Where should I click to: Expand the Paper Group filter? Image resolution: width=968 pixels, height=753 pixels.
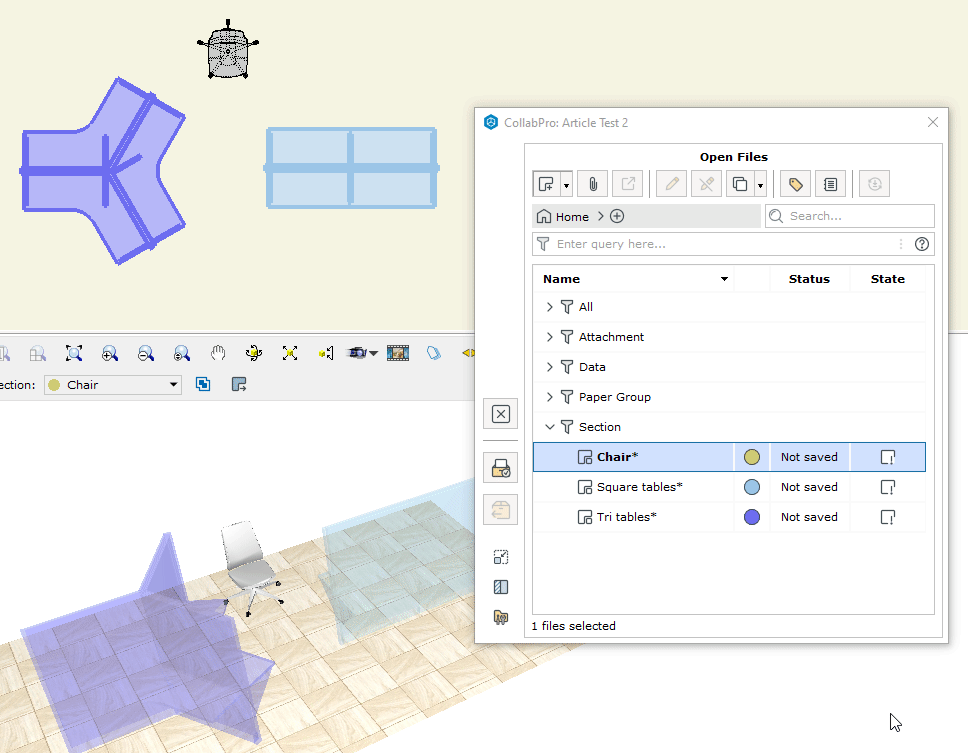coord(549,397)
